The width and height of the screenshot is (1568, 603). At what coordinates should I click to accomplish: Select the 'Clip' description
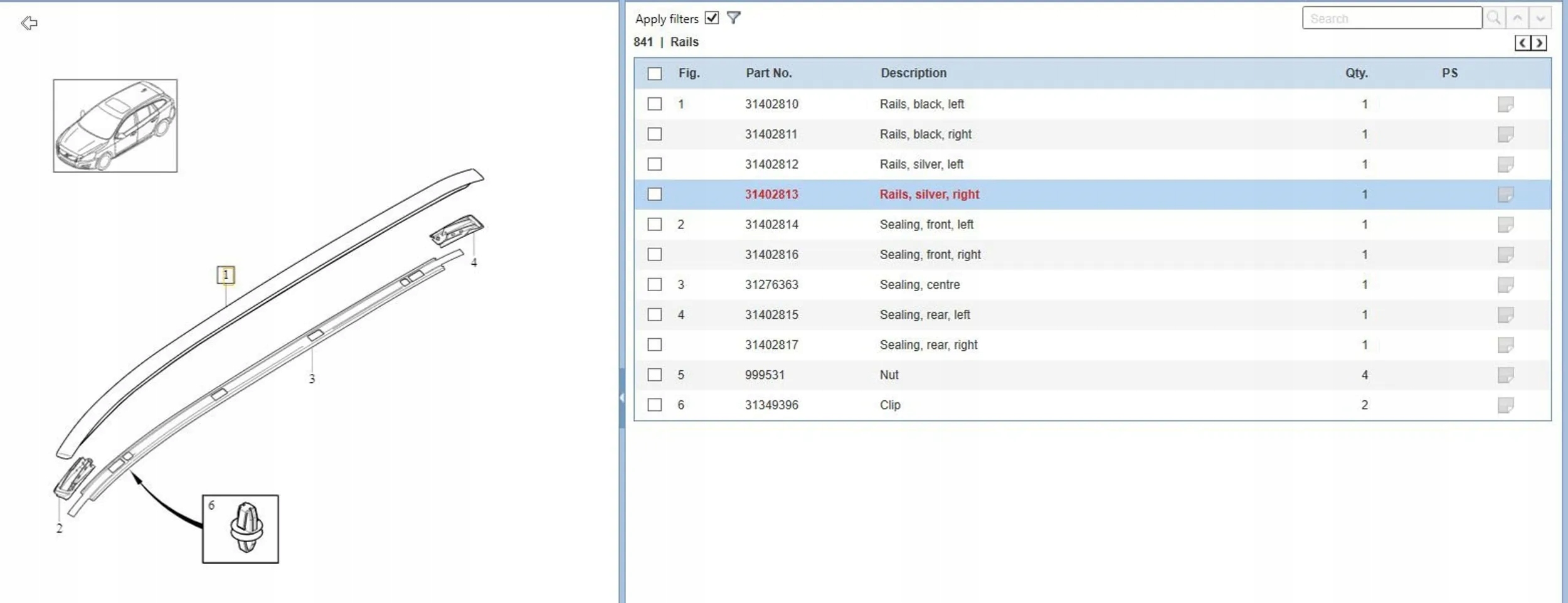[890, 405]
